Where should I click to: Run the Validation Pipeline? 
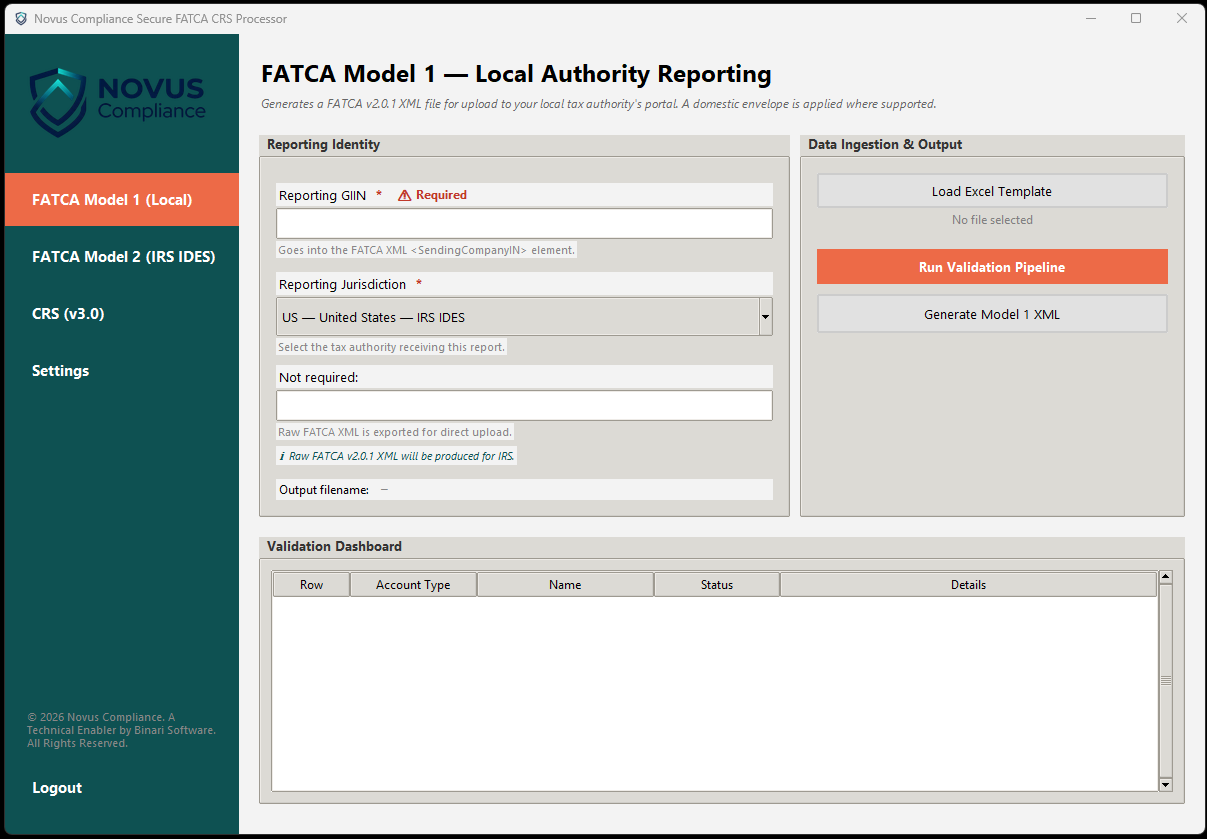tap(992, 267)
